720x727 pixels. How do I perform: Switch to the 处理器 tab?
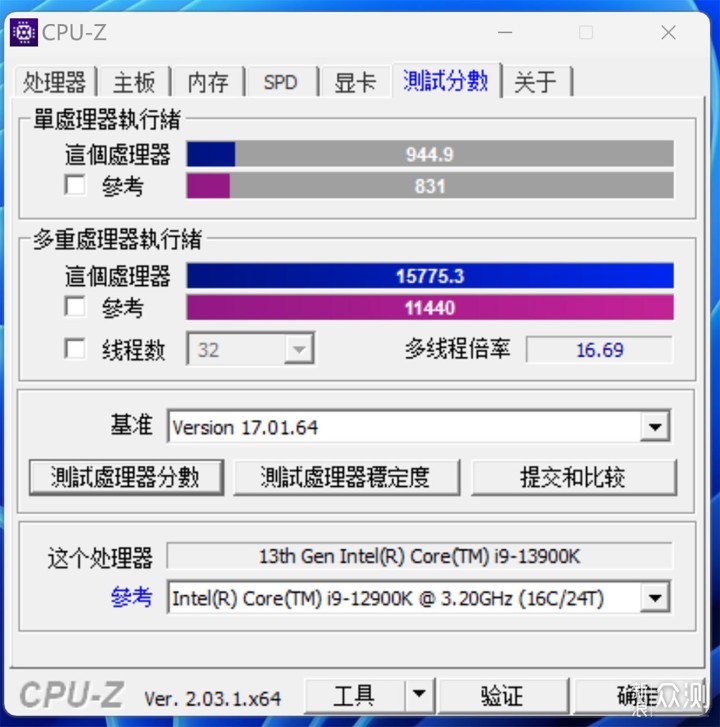tap(55, 82)
